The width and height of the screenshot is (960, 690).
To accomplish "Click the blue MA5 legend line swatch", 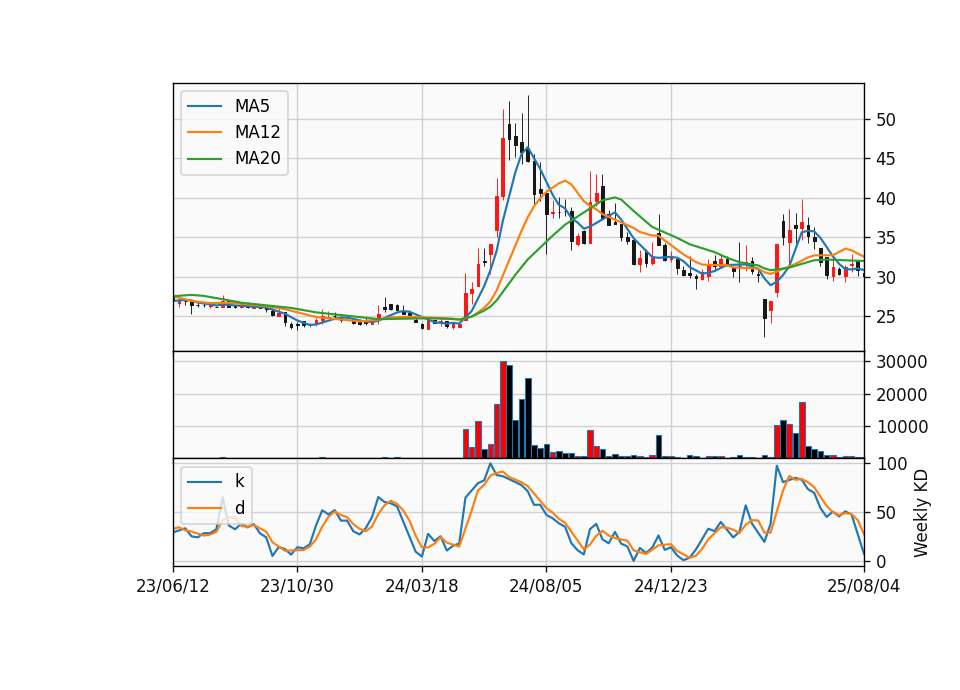I will [x=204, y=106].
